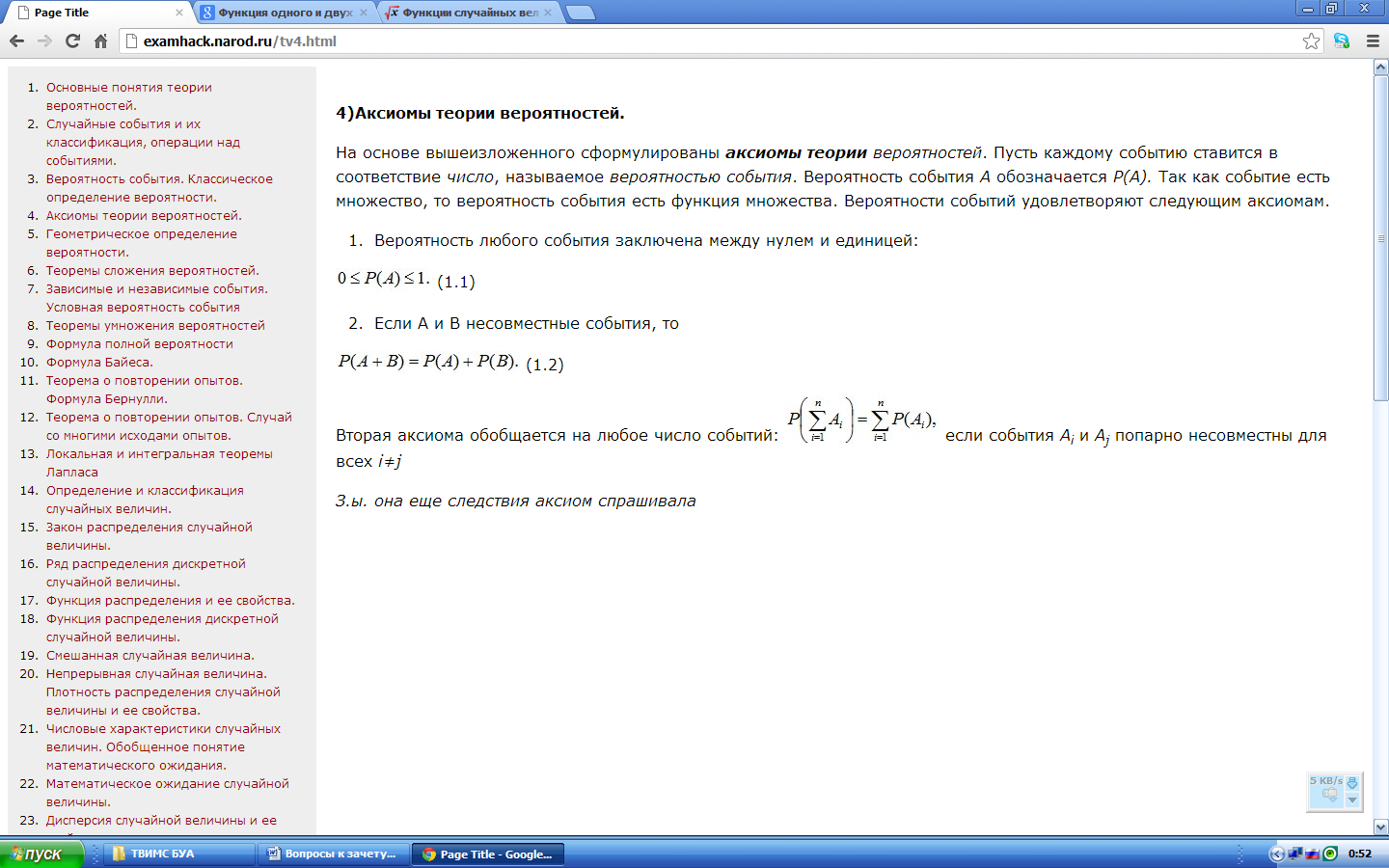Image resolution: width=1389 pixels, height=868 pixels.
Task: Open 'Зависимые и независимые события' link
Action: tap(157, 298)
